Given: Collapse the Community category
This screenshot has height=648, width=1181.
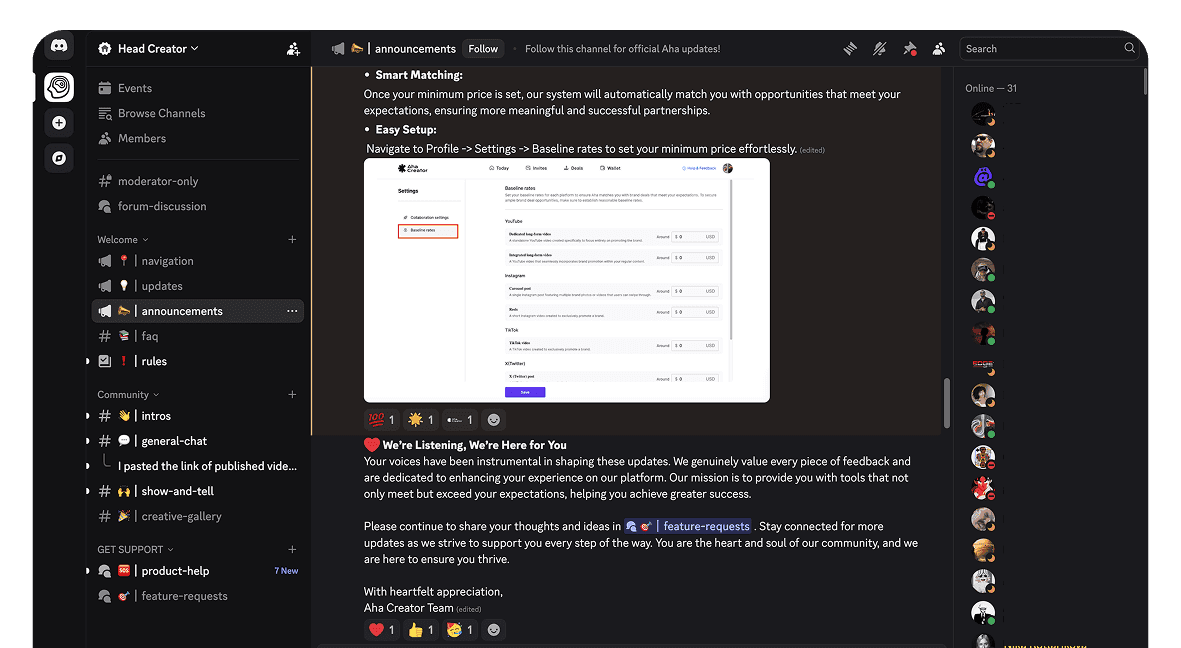Looking at the screenshot, I should click(128, 395).
